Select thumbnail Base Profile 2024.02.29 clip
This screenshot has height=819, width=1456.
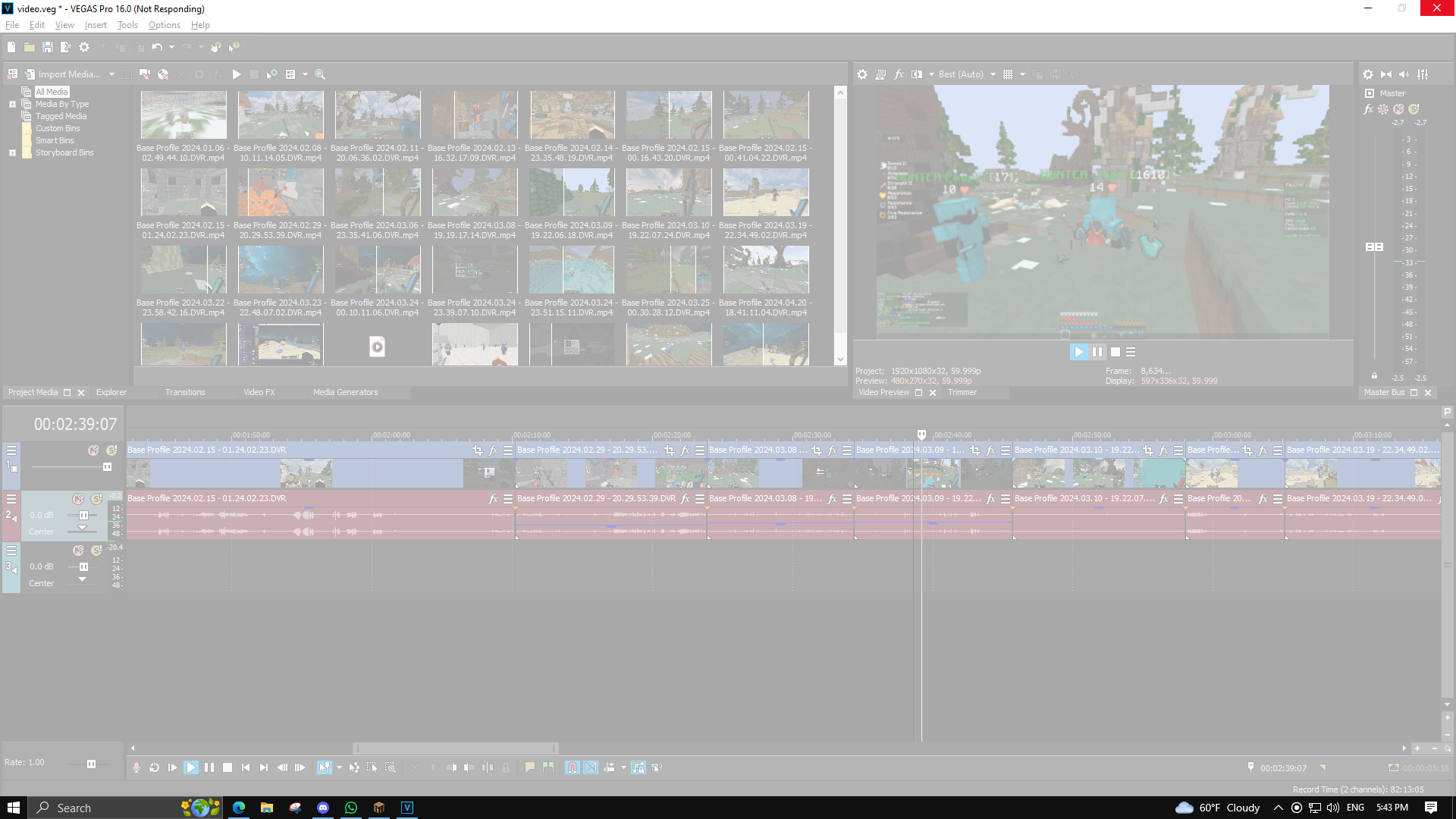click(x=281, y=193)
